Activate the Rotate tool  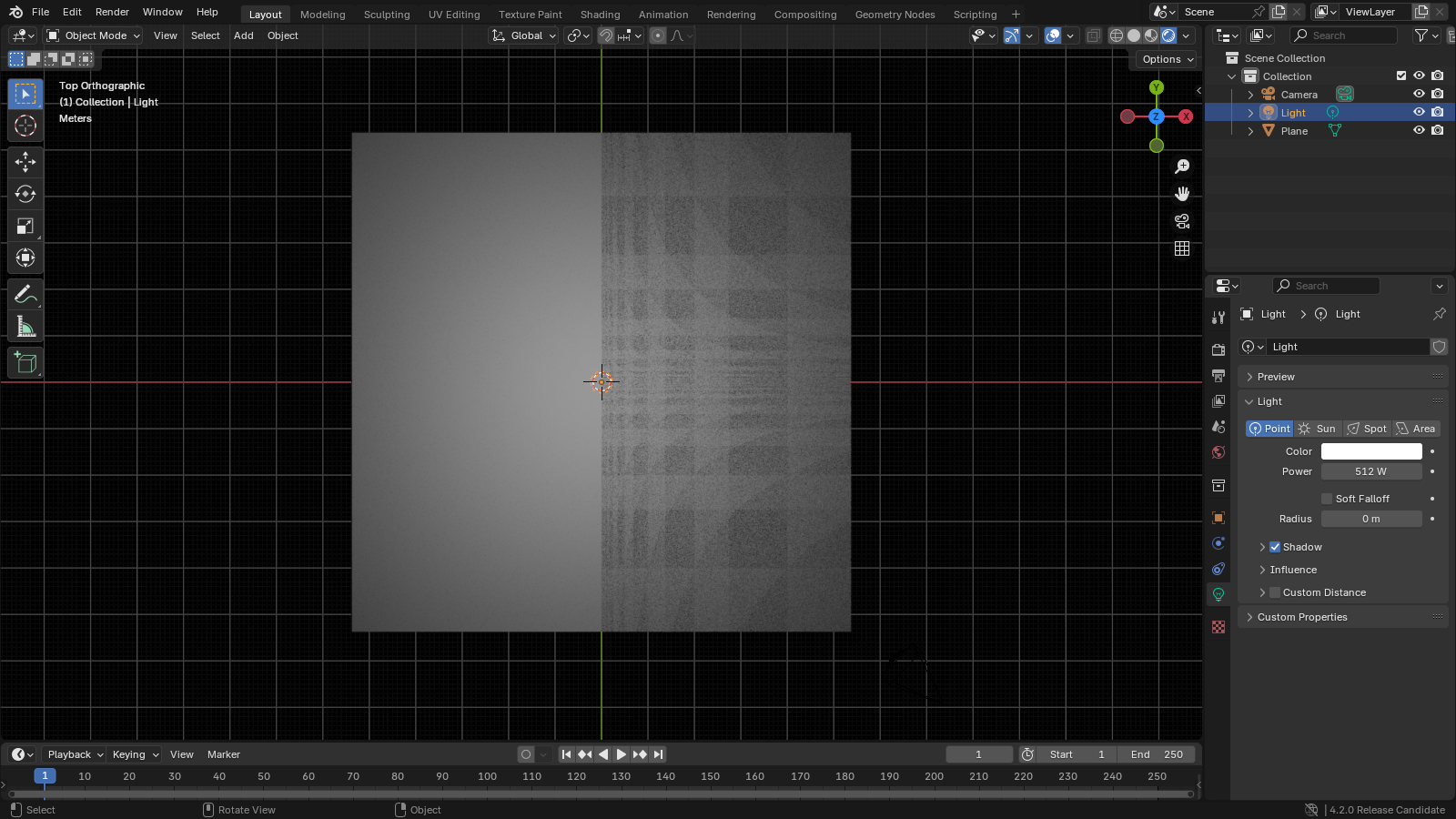click(x=25, y=194)
